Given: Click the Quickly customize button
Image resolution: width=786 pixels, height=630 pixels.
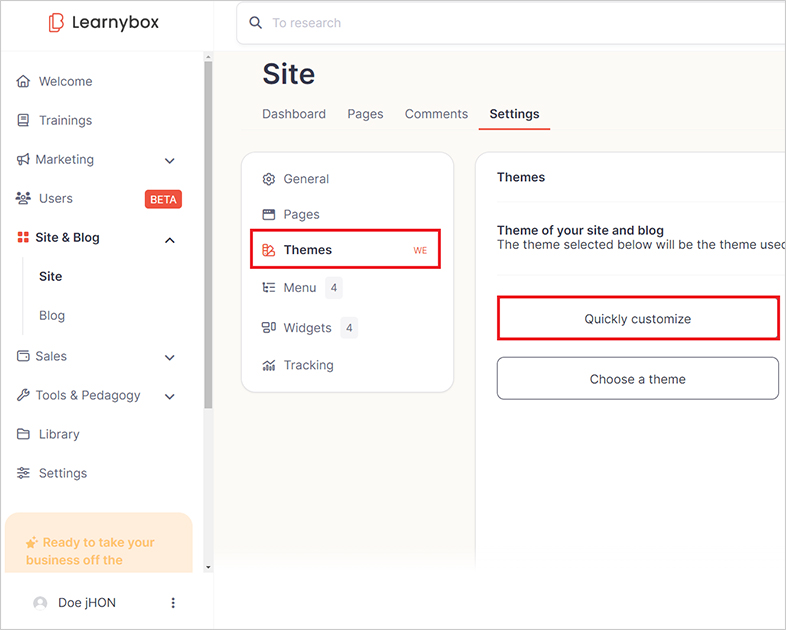Looking at the screenshot, I should (638, 318).
